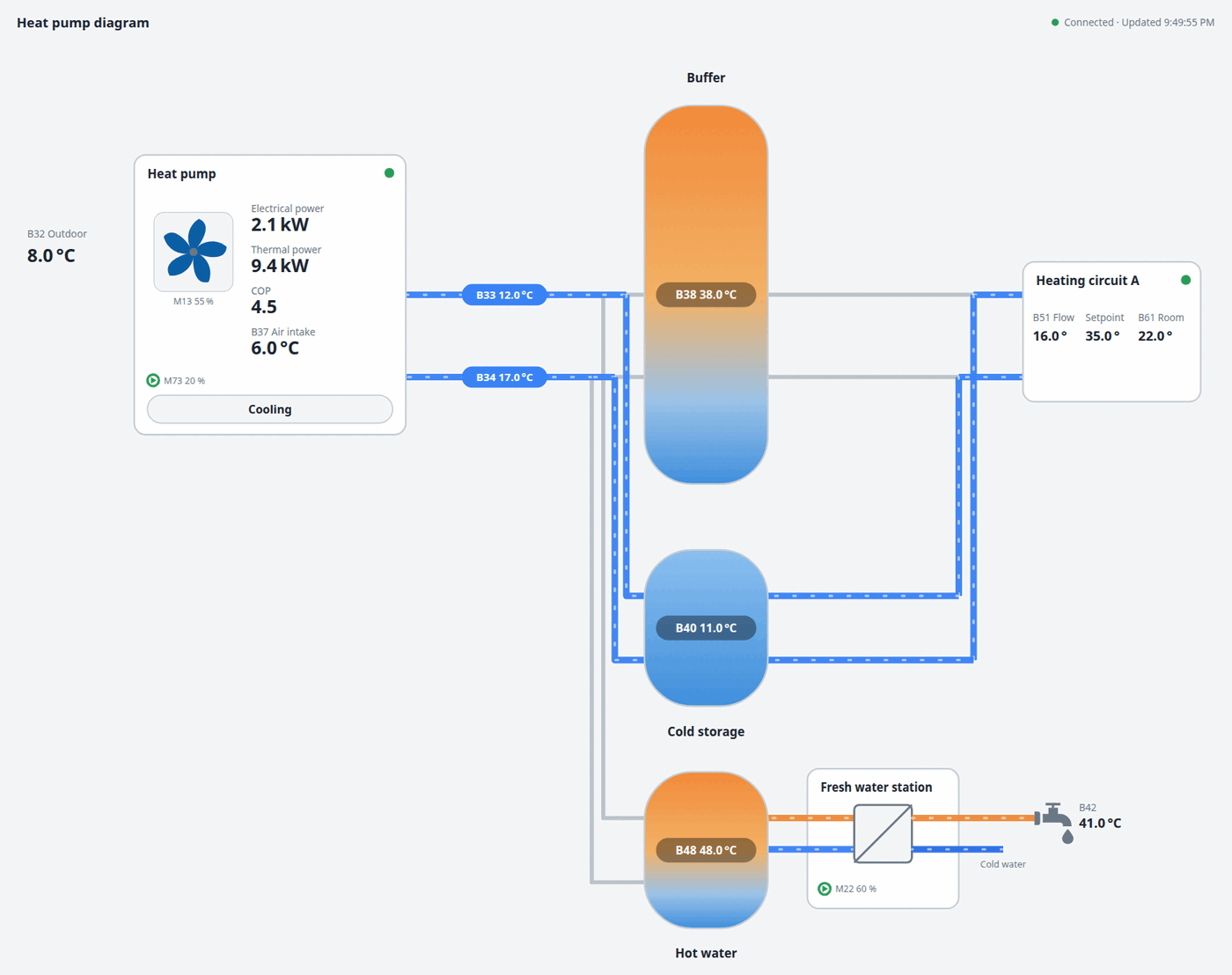Click the heat pump green status dot
The width and height of the screenshot is (1232, 975).
coord(389,173)
